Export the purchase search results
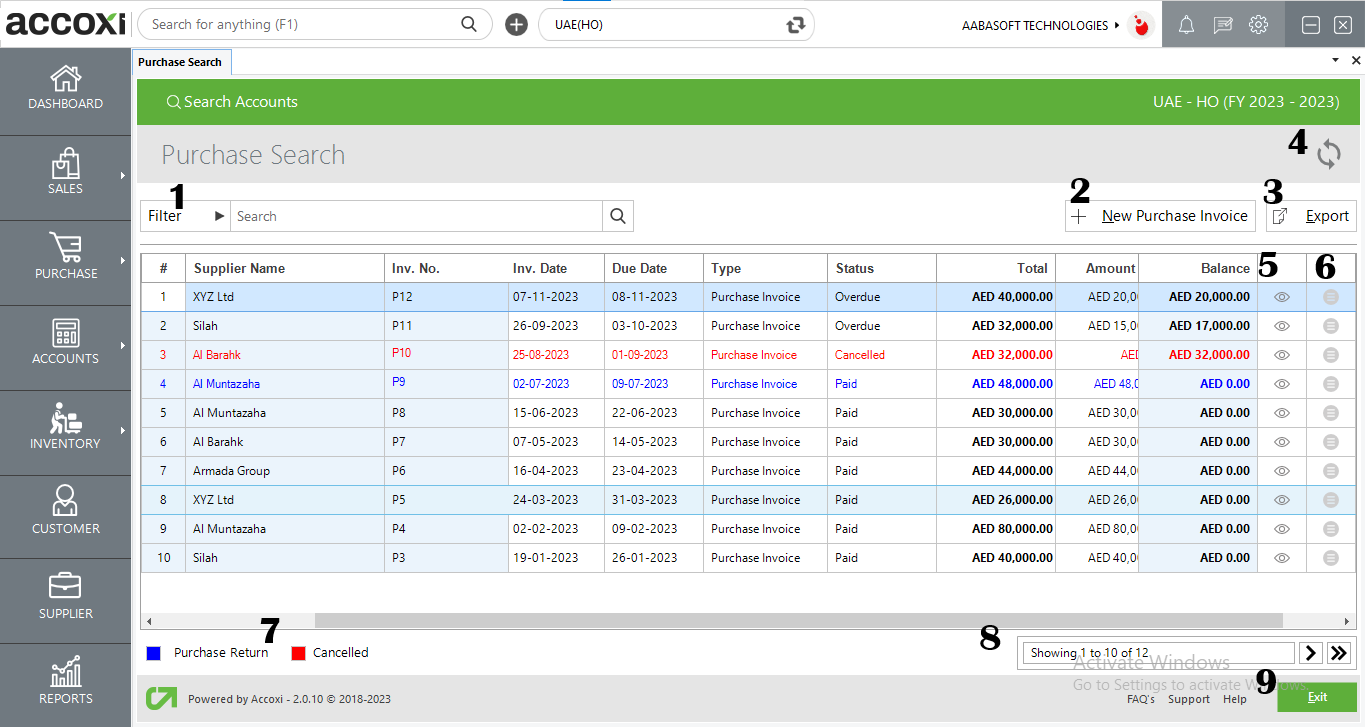The width and height of the screenshot is (1365, 727). [1311, 215]
